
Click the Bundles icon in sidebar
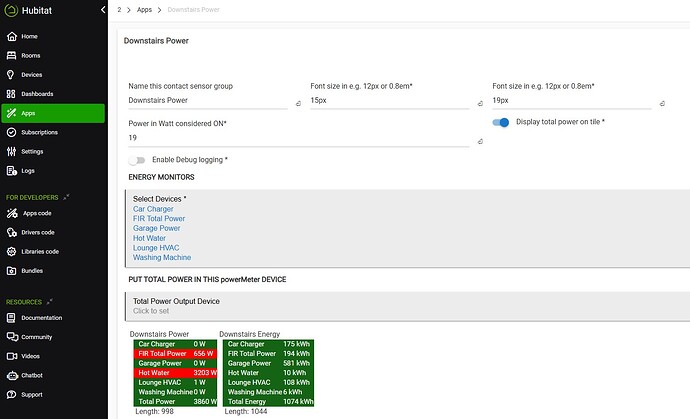(x=11, y=270)
